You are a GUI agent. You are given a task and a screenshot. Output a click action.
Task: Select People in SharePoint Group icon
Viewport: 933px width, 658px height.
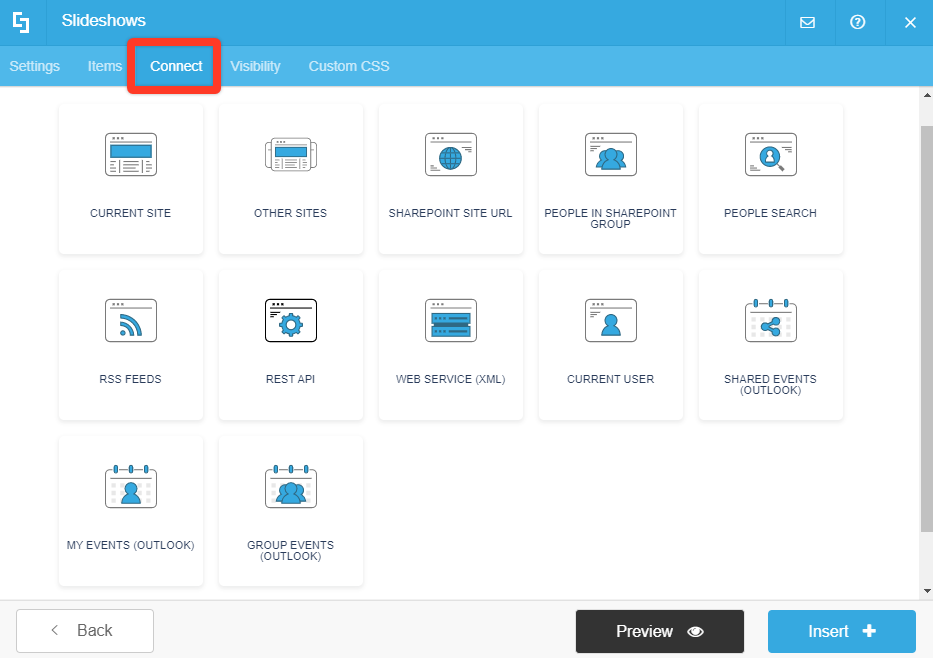coord(611,155)
